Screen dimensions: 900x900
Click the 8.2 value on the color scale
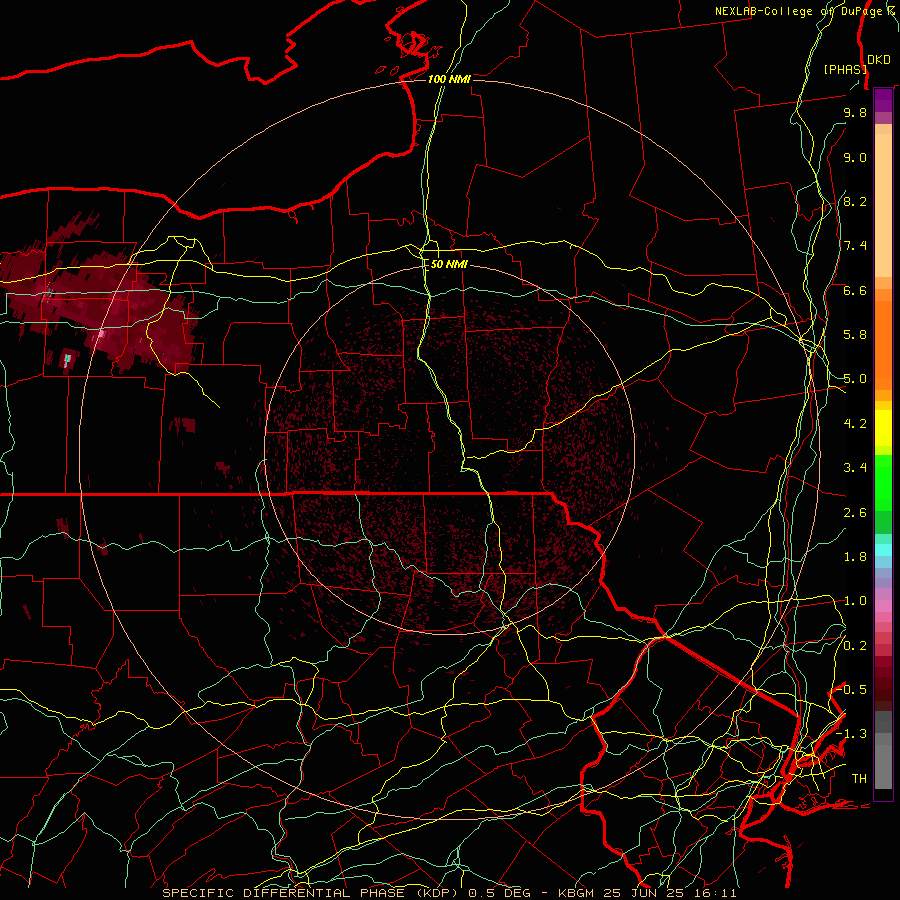click(855, 202)
